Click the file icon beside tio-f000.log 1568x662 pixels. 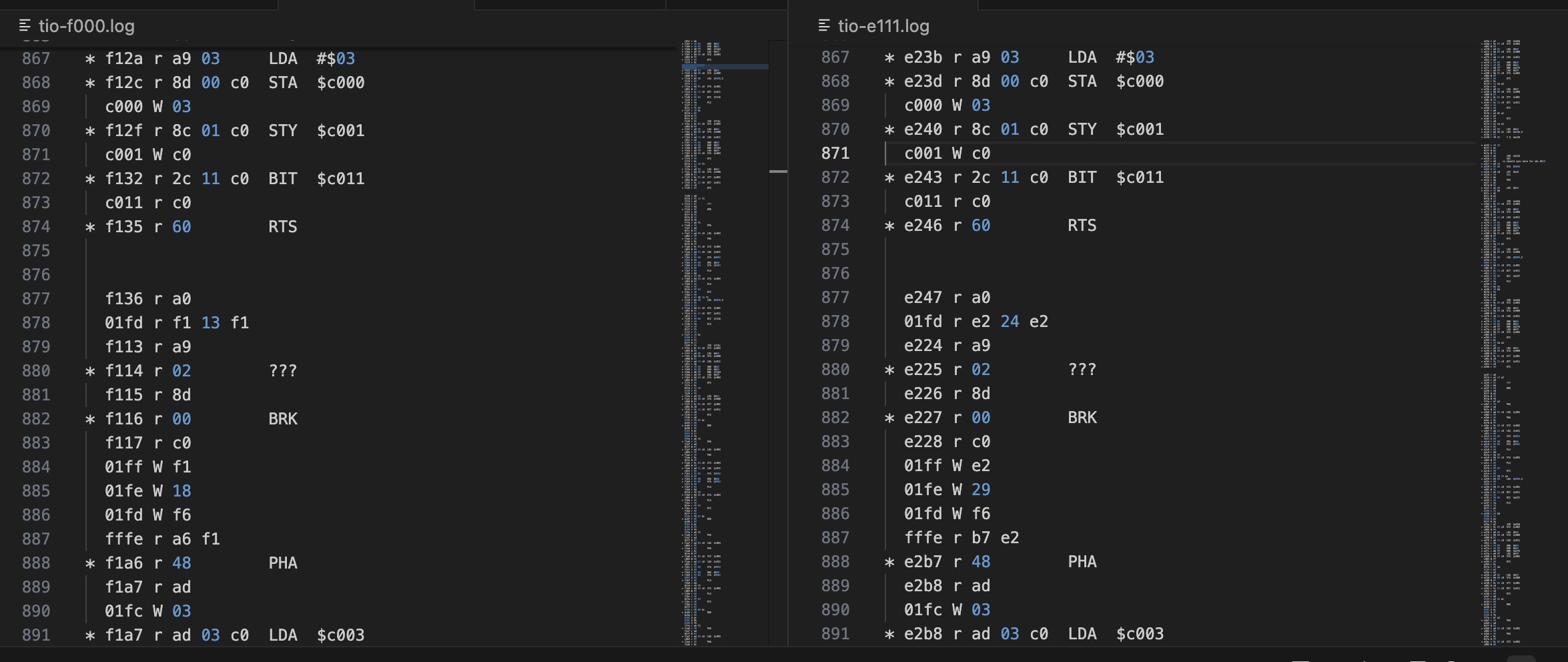point(25,26)
